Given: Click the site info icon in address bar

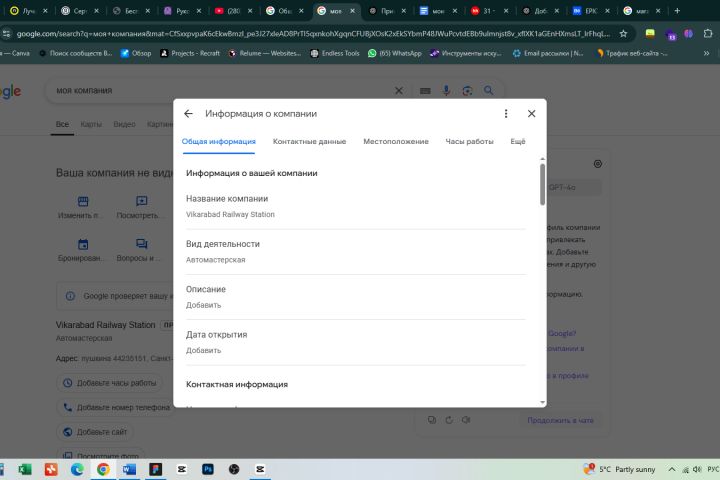Looking at the screenshot, I should (x=6, y=34).
